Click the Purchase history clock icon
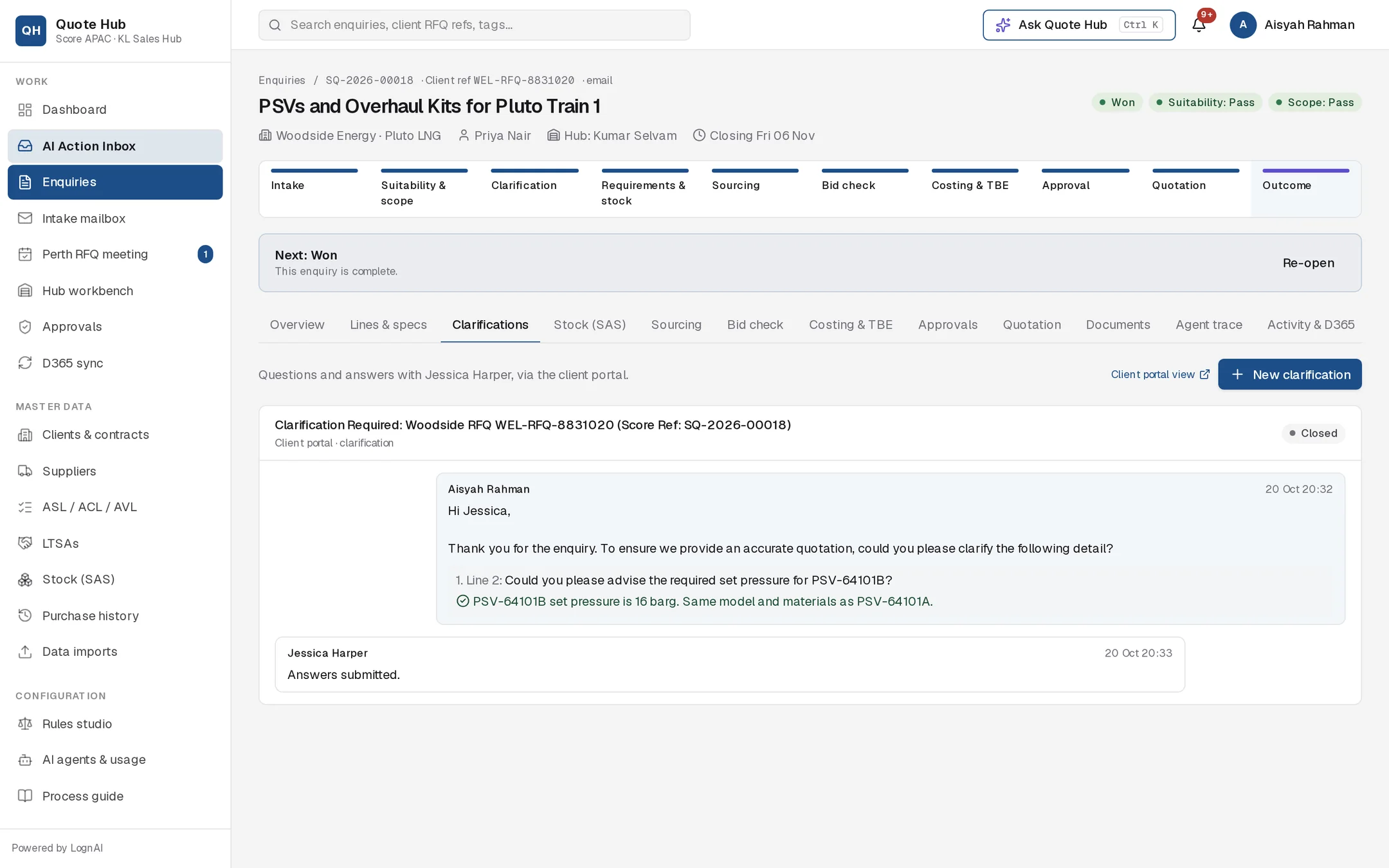This screenshot has height=868, width=1389. click(x=25, y=616)
